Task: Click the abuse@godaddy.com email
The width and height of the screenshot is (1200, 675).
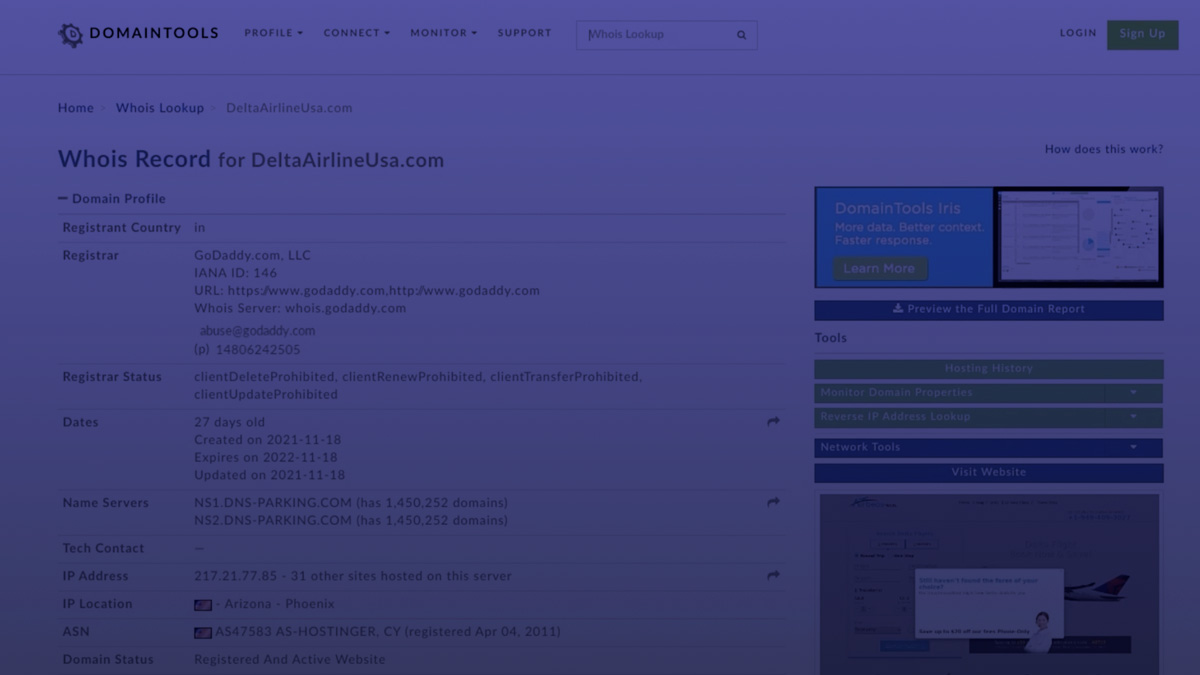Action: point(257,331)
